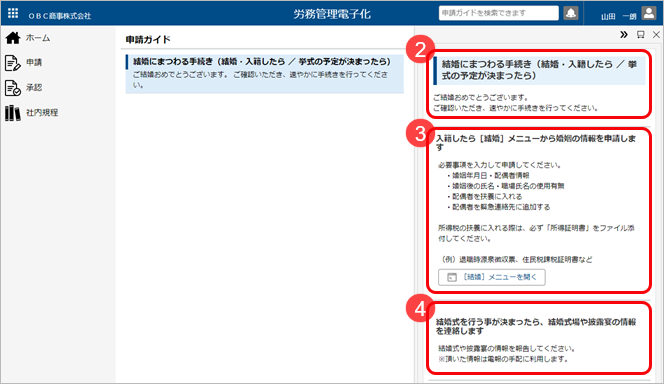The width and height of the screenshot is (664, 384).
Task: Click the 申請ガイド search field
Action: click(x=498, y=13)
